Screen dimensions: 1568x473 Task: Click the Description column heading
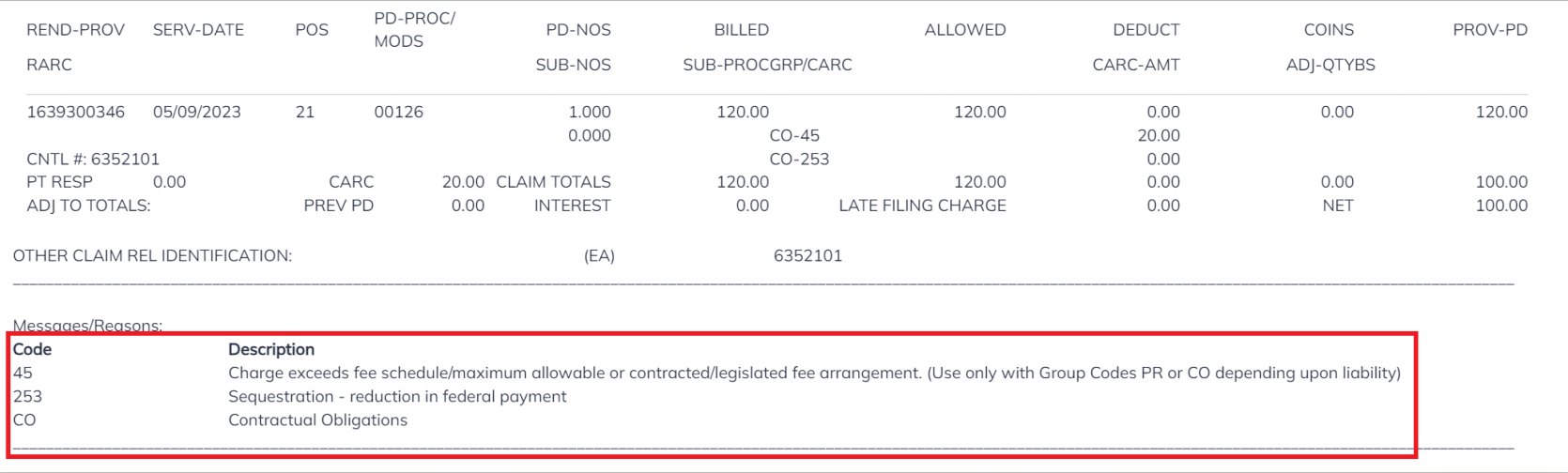(271, 349)
